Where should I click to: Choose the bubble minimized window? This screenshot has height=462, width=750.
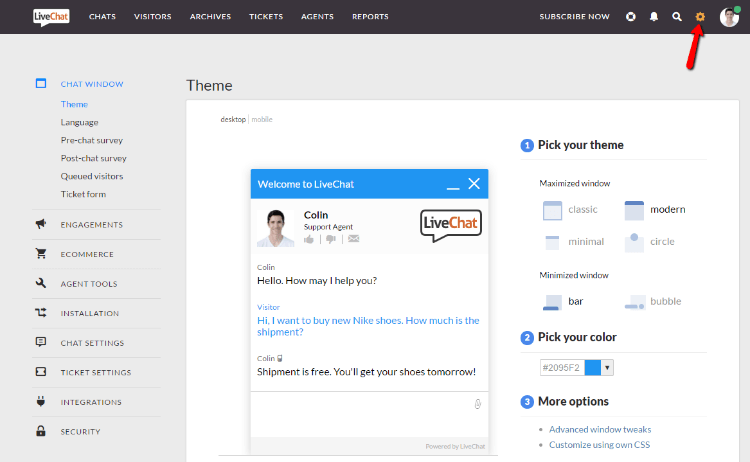point(653,302)
